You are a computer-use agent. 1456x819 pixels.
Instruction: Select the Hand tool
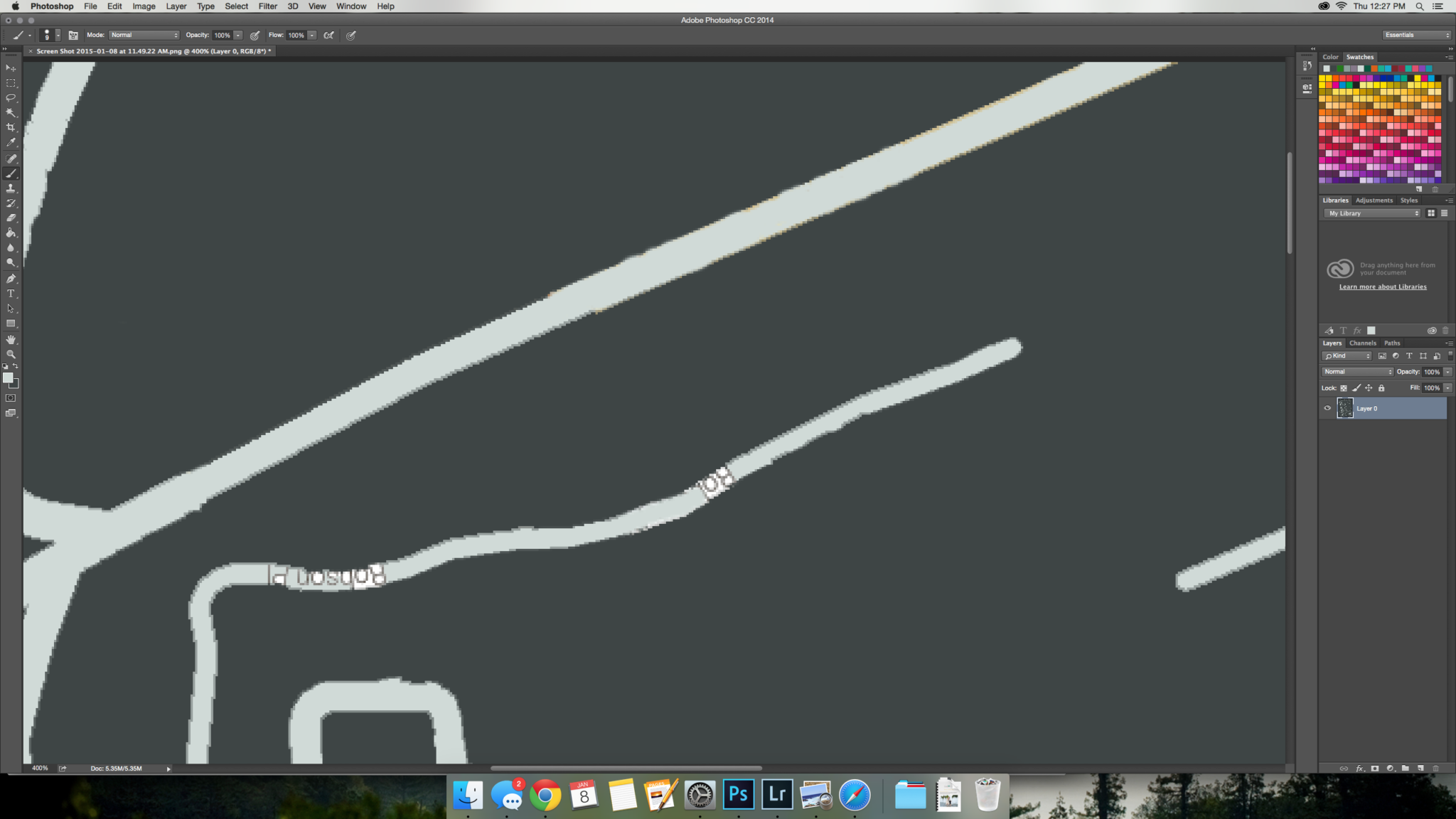click(x=11, y=339)
